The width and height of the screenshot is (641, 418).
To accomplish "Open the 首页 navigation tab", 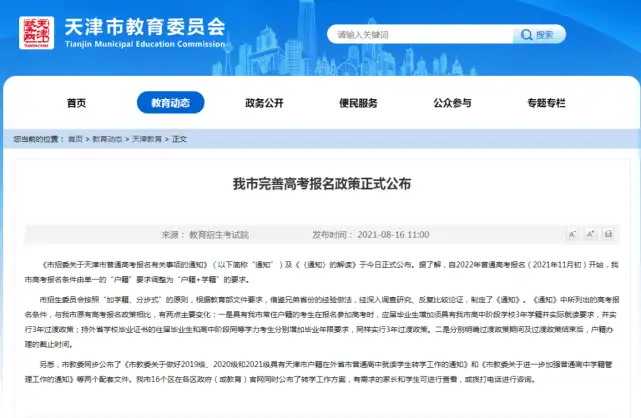I will click(x=76, y=103).
